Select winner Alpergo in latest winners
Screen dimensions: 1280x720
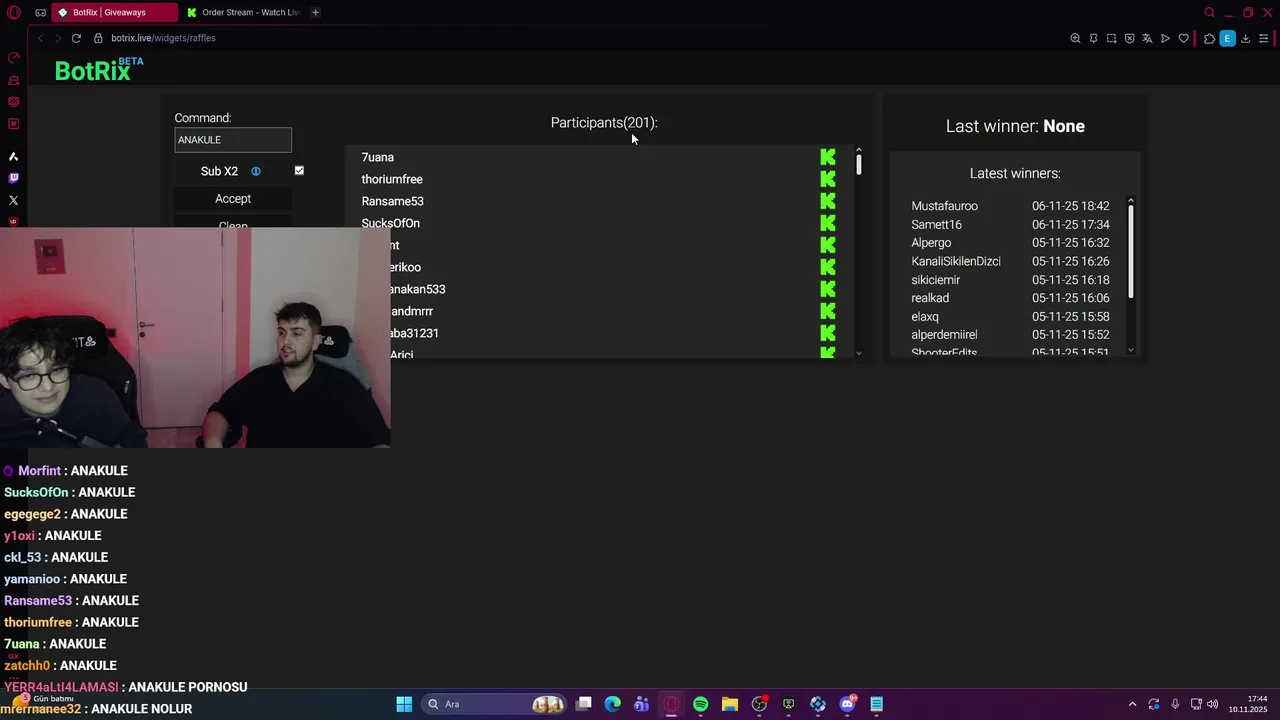tap(931, 243)
